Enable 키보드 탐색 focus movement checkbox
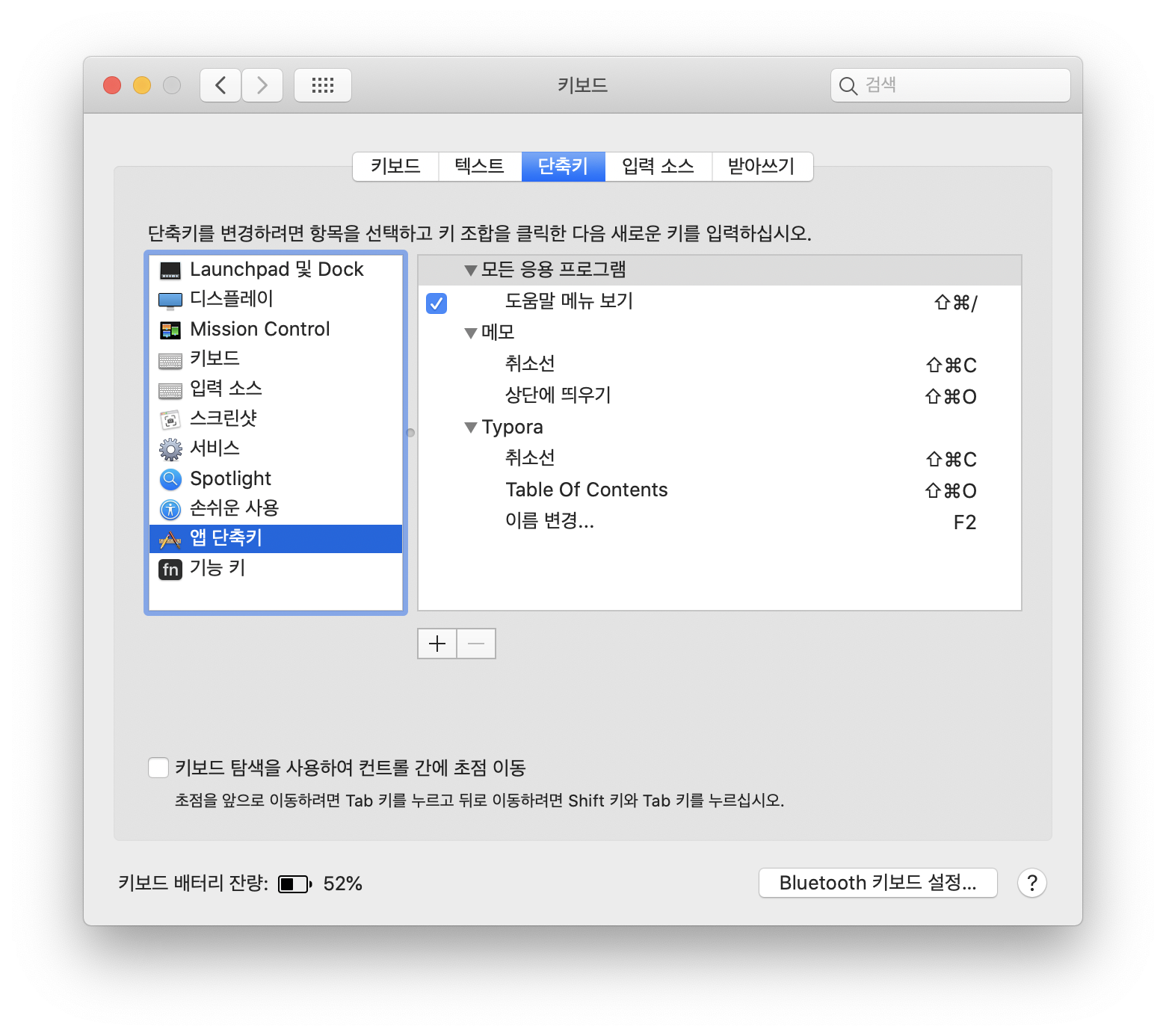 coord(158,768)
